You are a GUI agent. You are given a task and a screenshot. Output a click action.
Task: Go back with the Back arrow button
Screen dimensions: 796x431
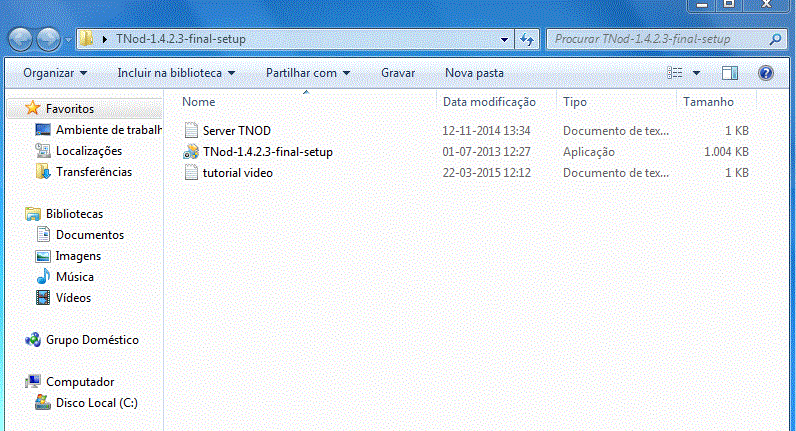20,39
